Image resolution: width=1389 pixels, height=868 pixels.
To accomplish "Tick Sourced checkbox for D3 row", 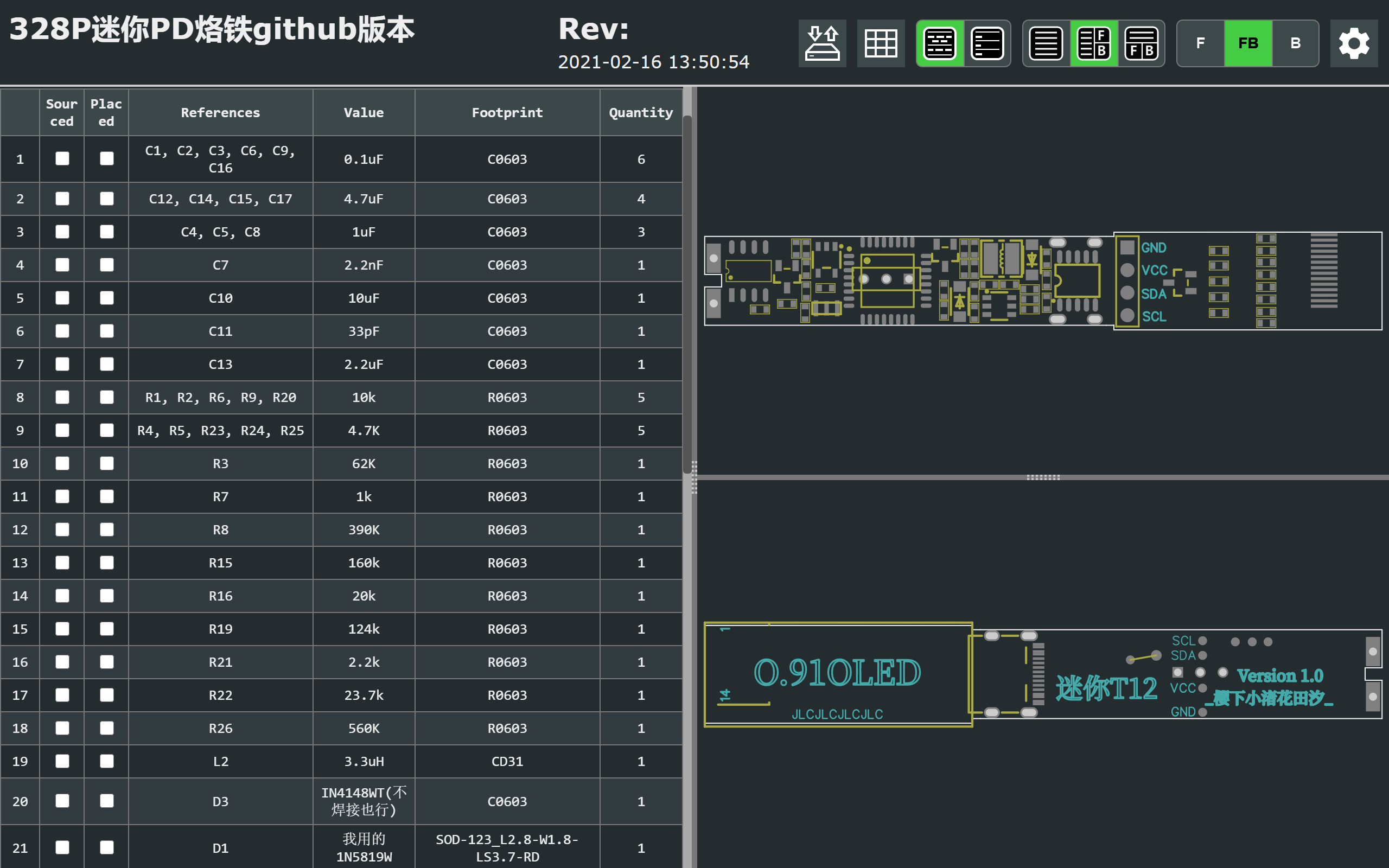I will pos(62,801).
